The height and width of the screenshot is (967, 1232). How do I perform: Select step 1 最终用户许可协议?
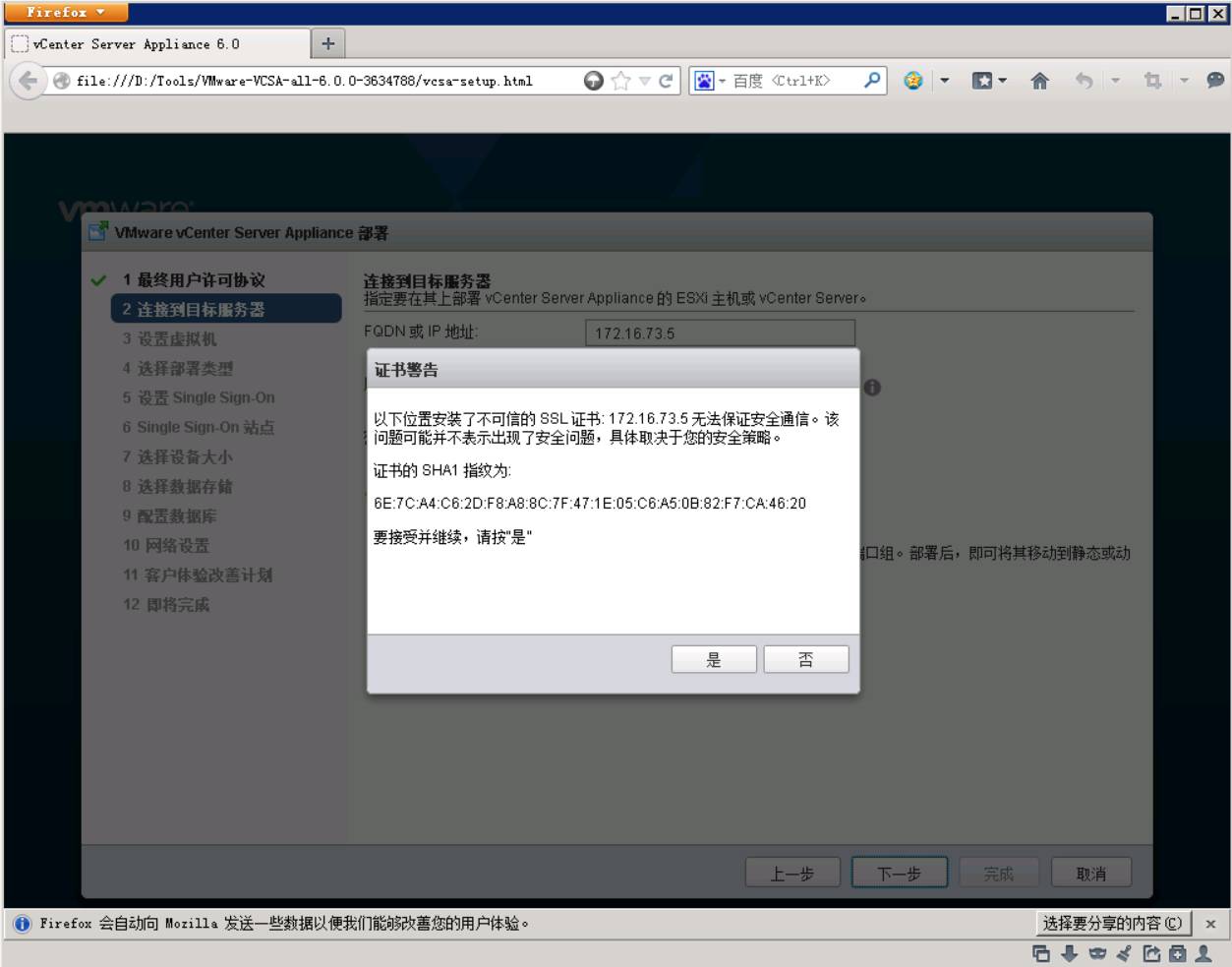[194, 280]
